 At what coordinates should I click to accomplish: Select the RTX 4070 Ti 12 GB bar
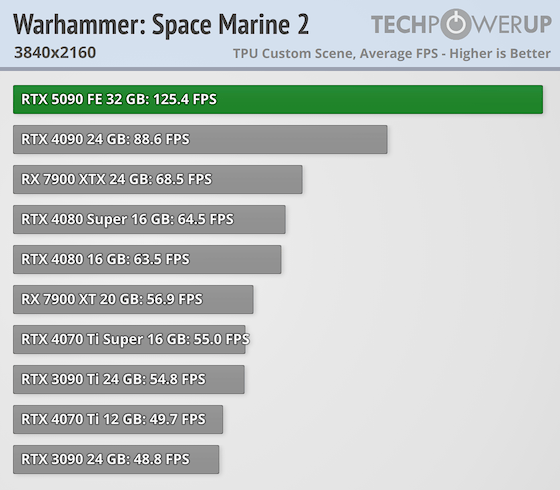coord(118,419)
